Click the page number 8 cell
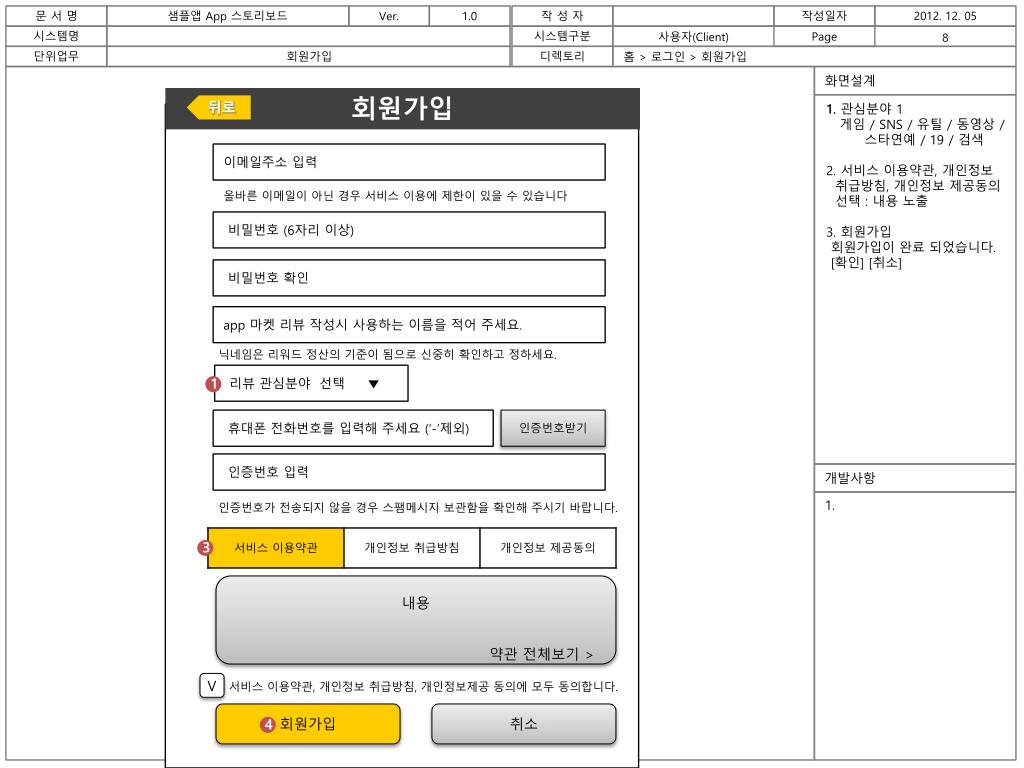1024x768 pixels. click(x=945, y=37)
